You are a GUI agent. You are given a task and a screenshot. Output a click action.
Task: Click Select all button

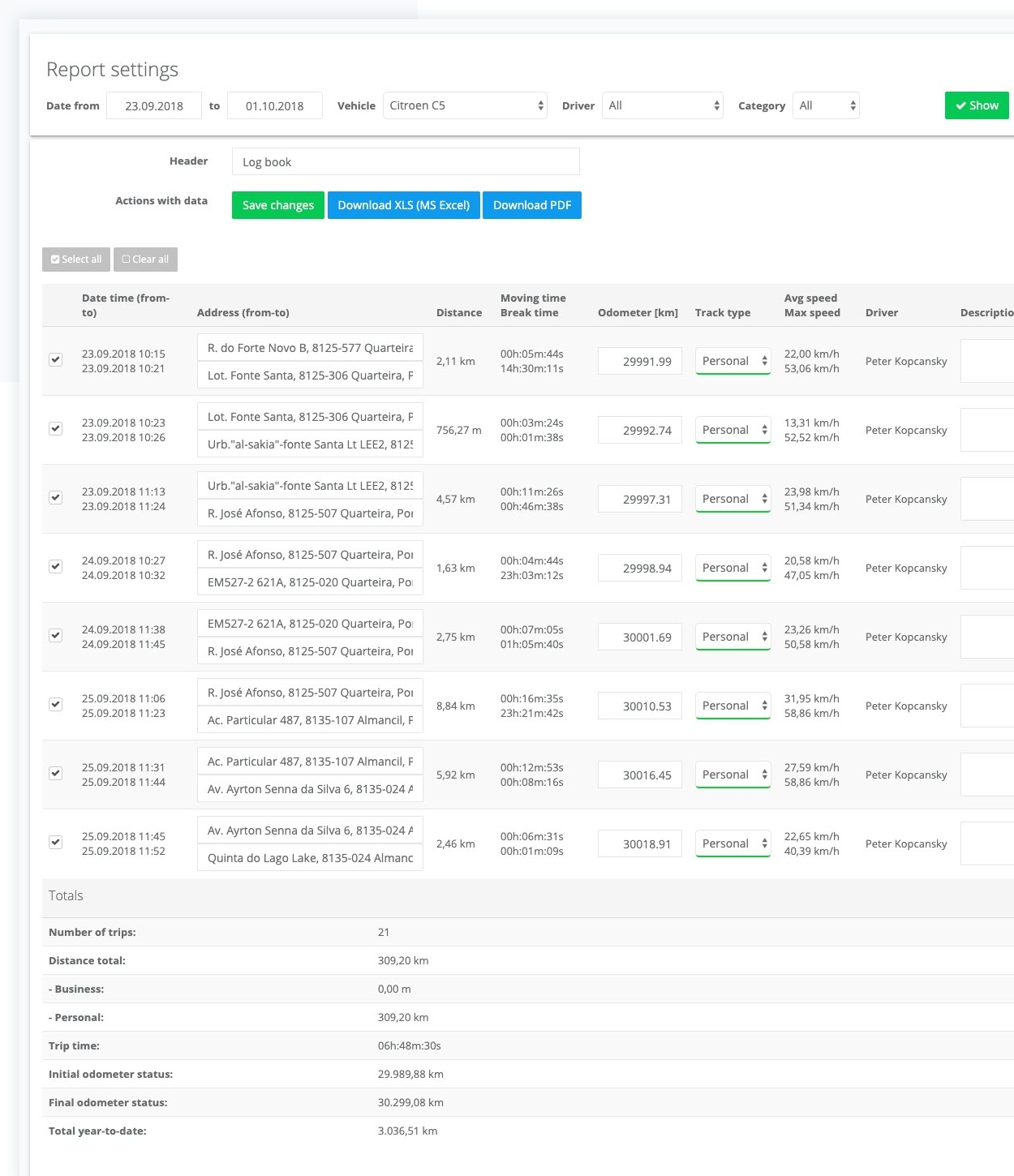coord(76,260)
